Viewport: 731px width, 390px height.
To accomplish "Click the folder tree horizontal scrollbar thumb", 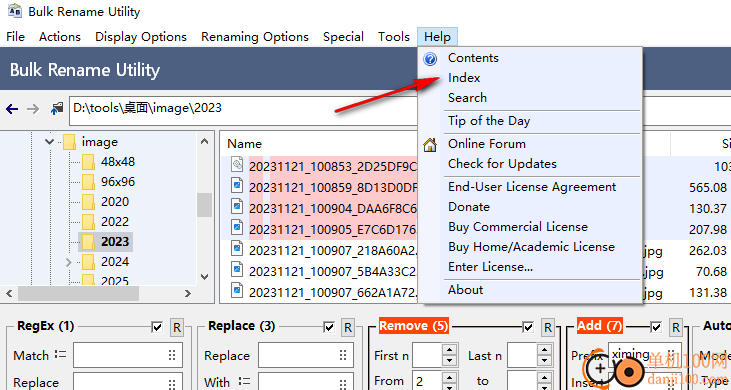I will (x=78, y=293).
